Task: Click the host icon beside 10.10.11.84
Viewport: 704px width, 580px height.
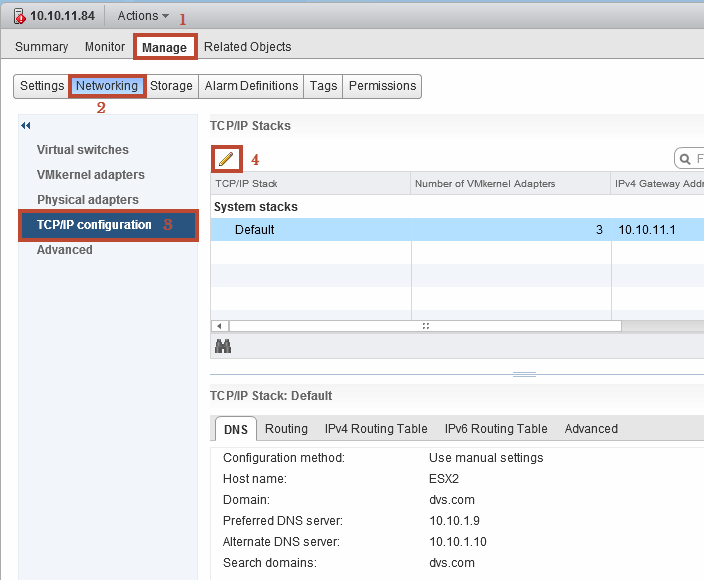Action: (19, 16)
